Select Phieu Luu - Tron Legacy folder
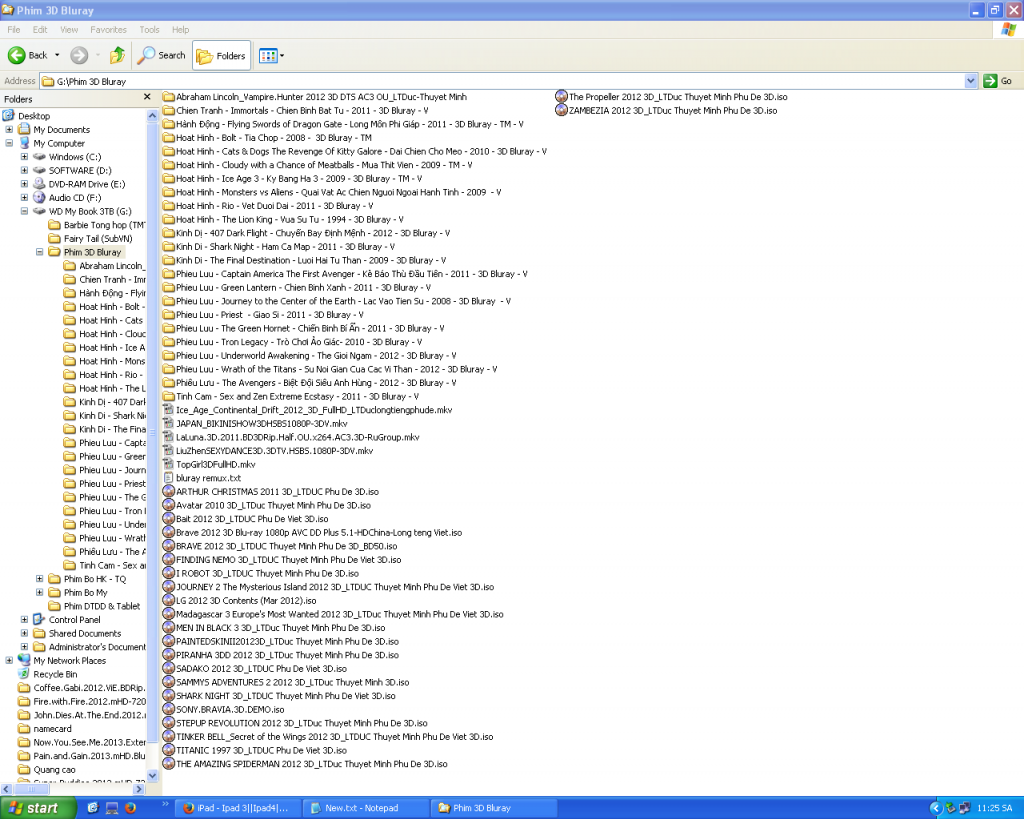The height and width of the screenshot is (819, 1024). click(298, 342)
